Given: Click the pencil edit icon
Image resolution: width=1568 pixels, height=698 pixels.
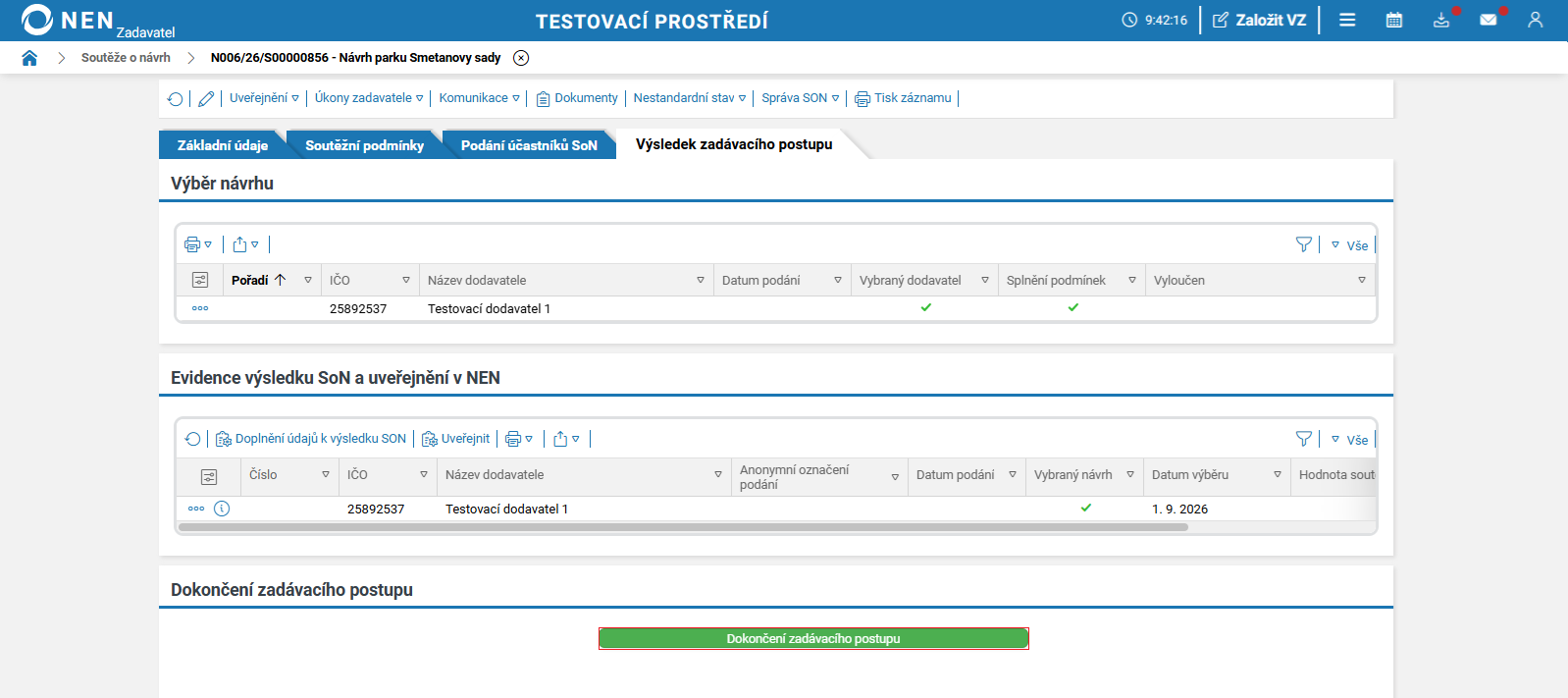Looking at the screenshot, I should tap(206, 98).
